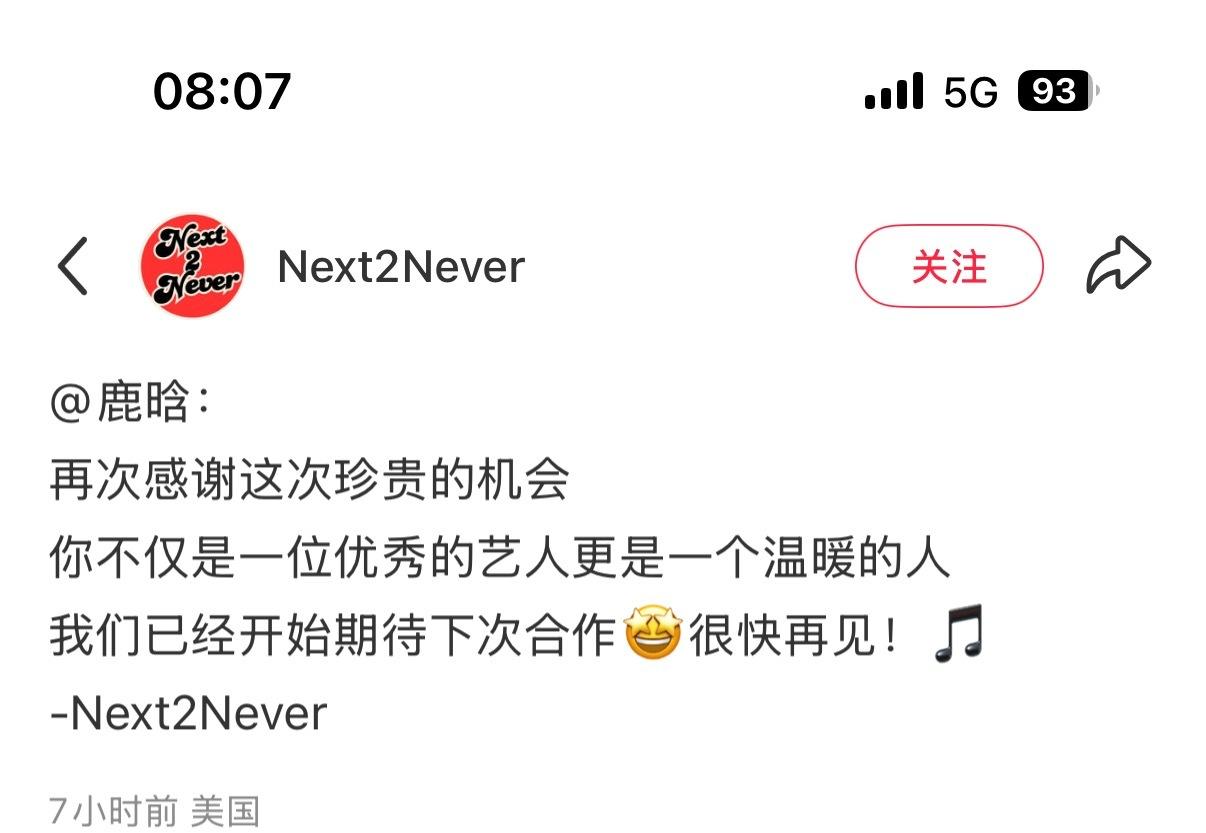Tap the music notes emoji
The image size is (1206, 833).
coord(958,634)
